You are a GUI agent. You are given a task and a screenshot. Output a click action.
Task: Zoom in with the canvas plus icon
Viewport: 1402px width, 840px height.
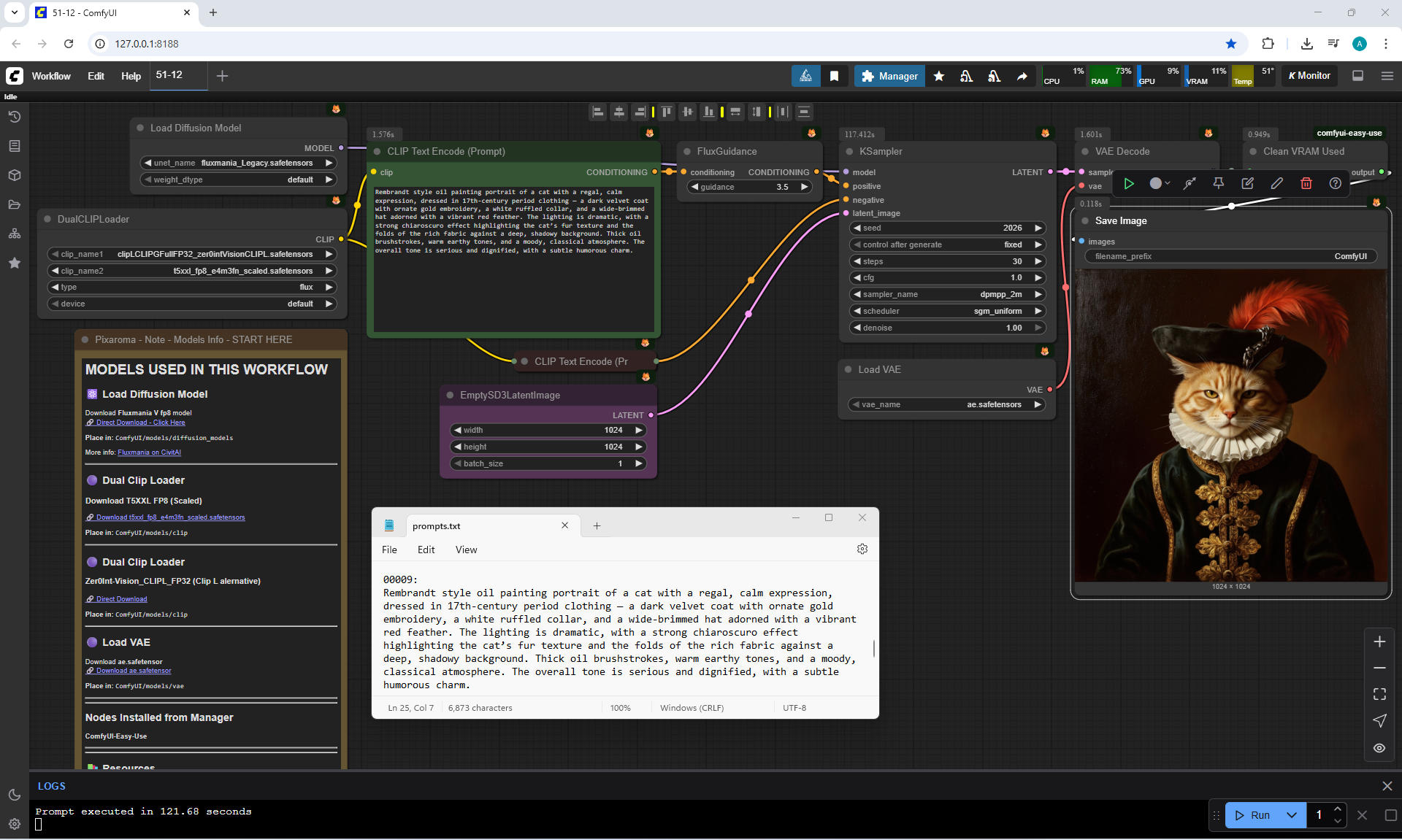(x=1379, y=641)
